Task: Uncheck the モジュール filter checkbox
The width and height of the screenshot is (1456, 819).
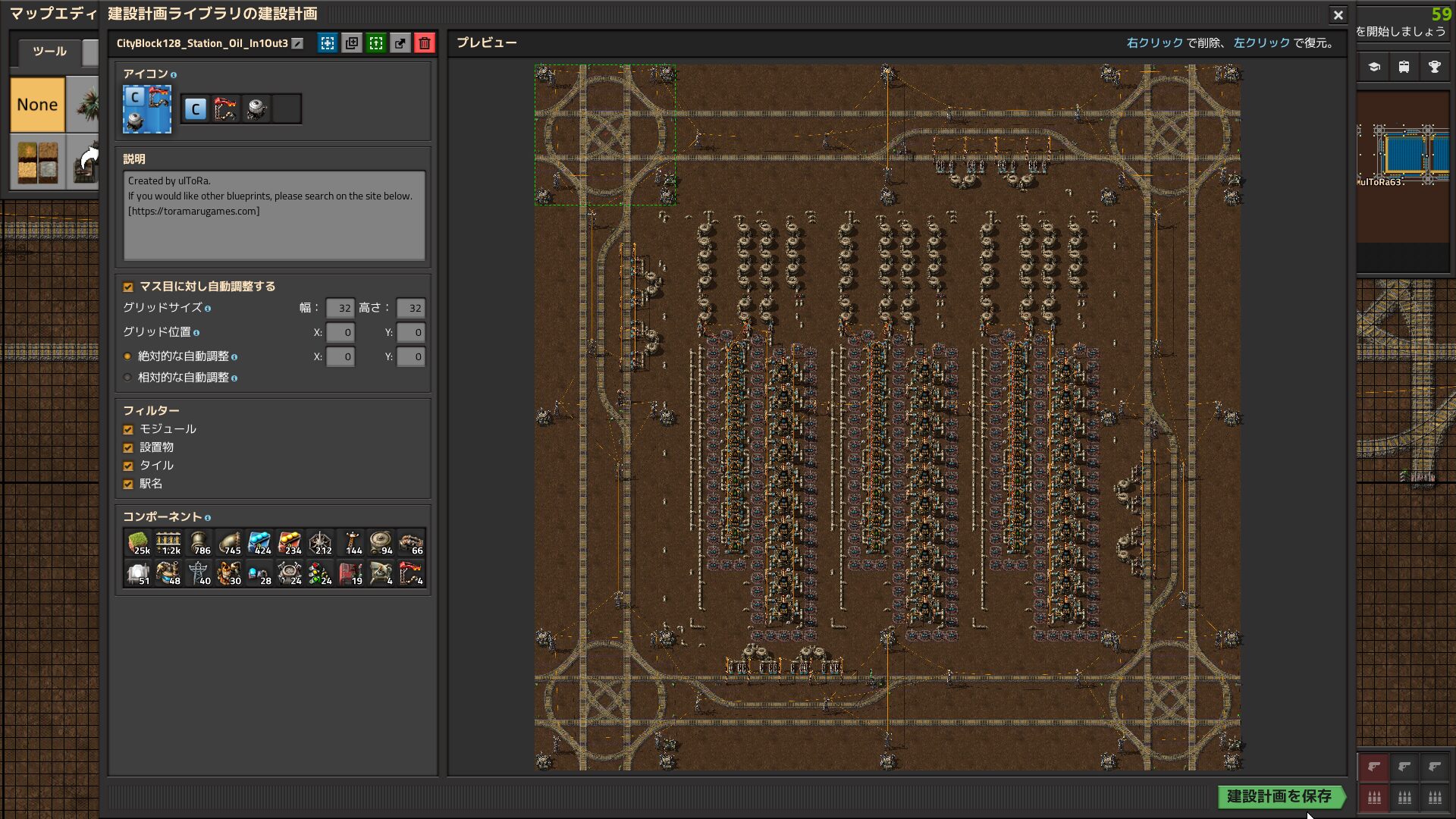Action: tap(128, 429)
